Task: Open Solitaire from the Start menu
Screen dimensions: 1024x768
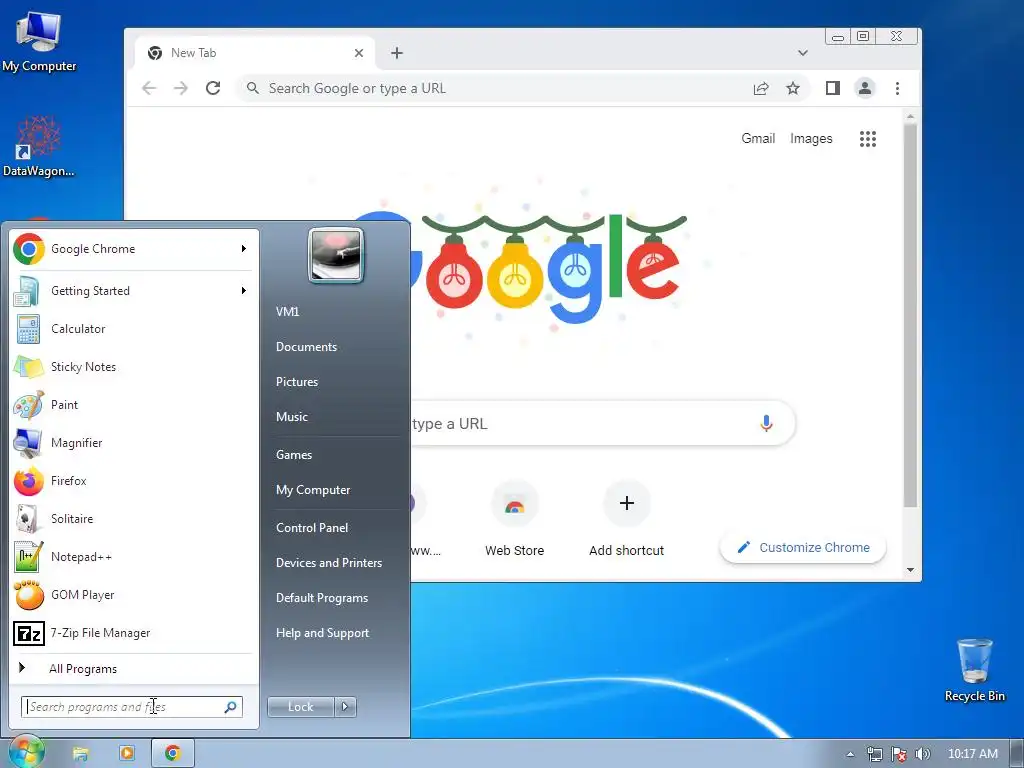Action: pos(134,519)
